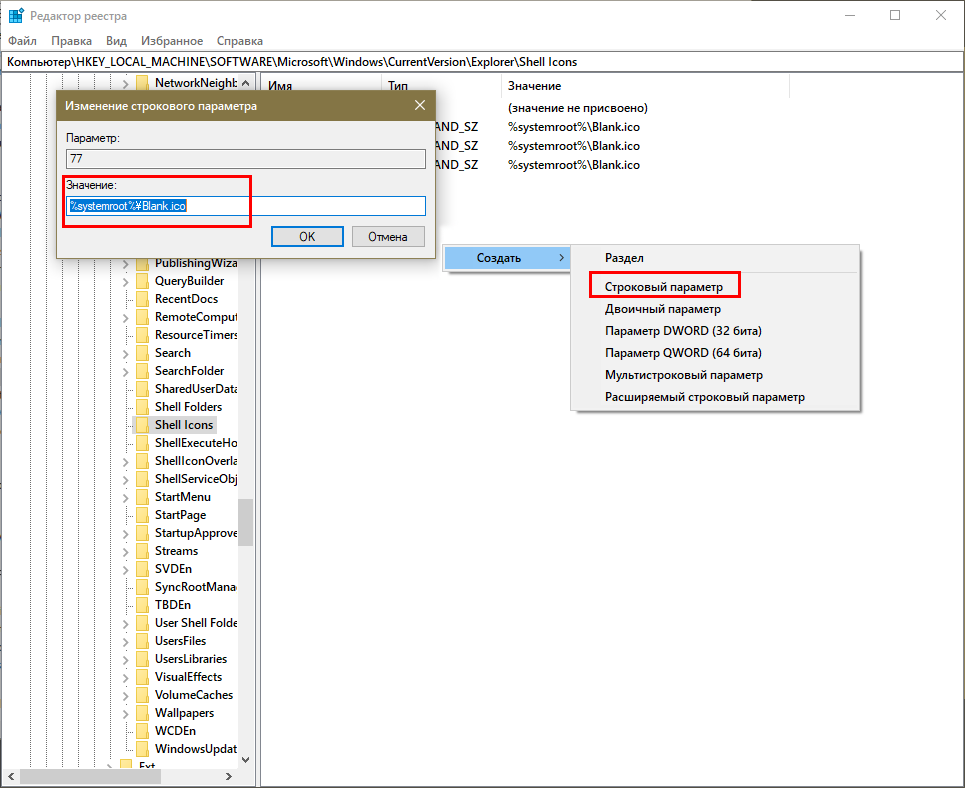
Task: Click the WindowsUpdate folder icon
Action: pos(141,749)
